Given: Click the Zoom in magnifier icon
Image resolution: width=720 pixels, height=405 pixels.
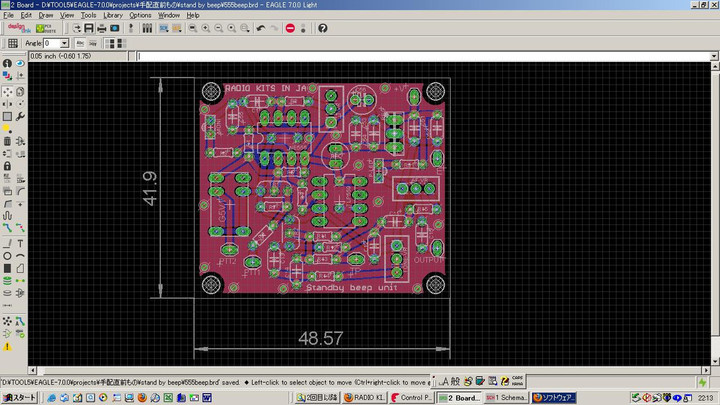Looking at the screenshot, I should tap(205, 28).
